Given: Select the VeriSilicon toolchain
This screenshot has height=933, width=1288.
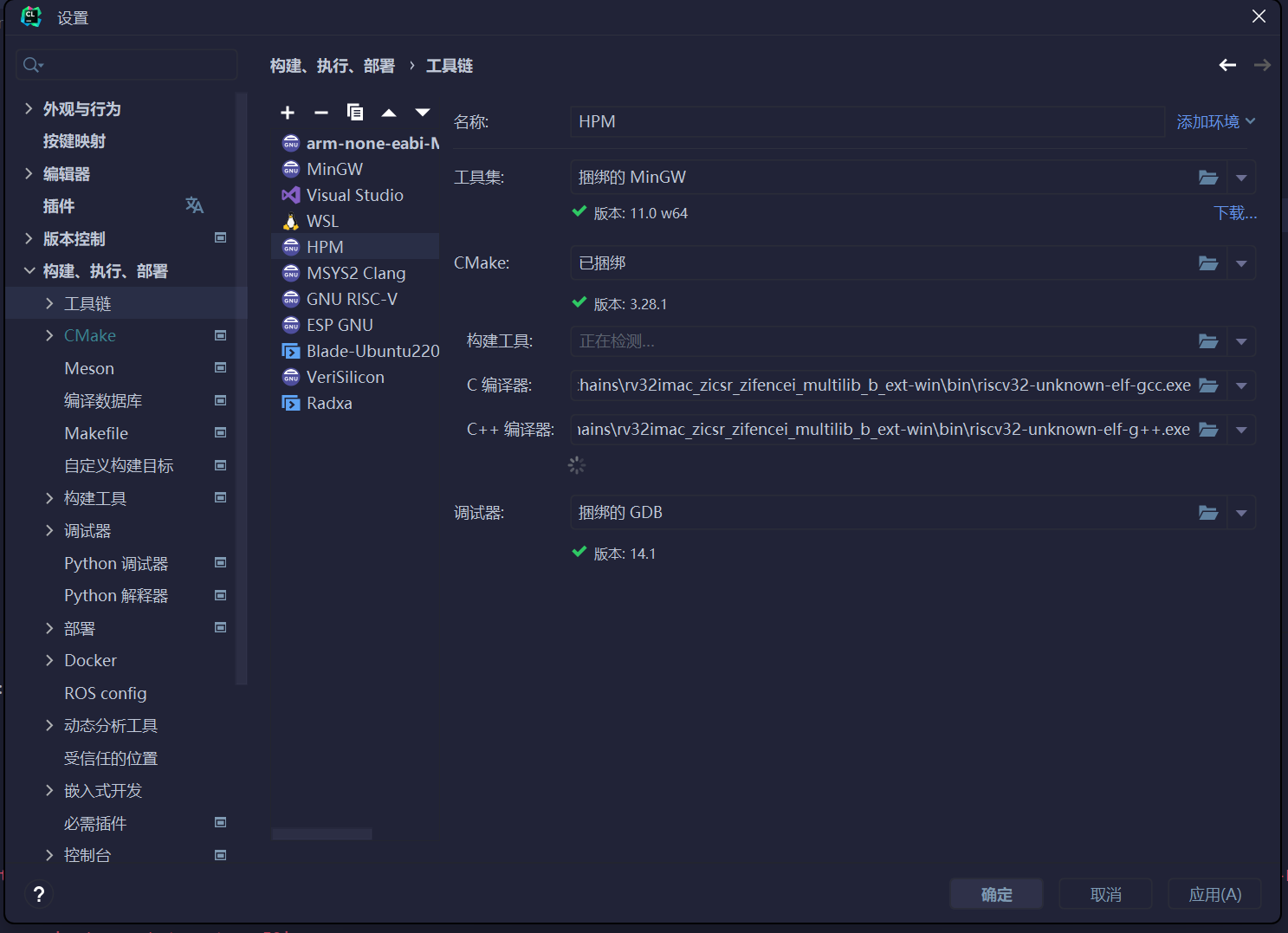Looking at the screenshot, I should pos(355,377).
